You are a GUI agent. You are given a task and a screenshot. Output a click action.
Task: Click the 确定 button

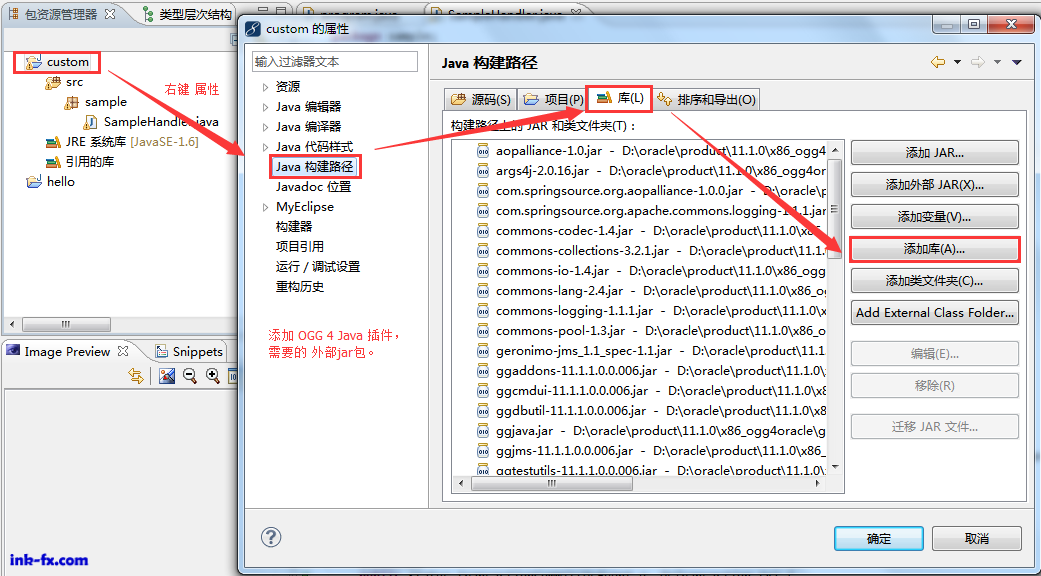879,538
